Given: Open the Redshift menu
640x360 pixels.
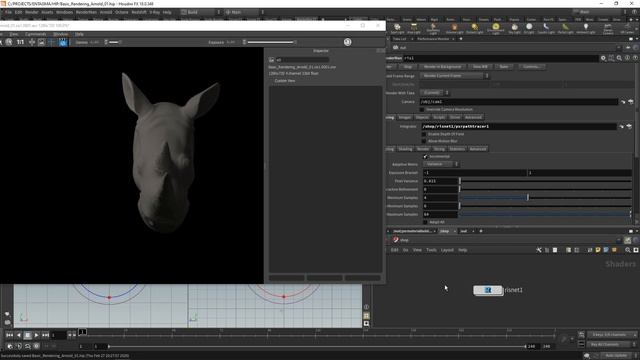Looking at the screenshot, I should 139,12.
